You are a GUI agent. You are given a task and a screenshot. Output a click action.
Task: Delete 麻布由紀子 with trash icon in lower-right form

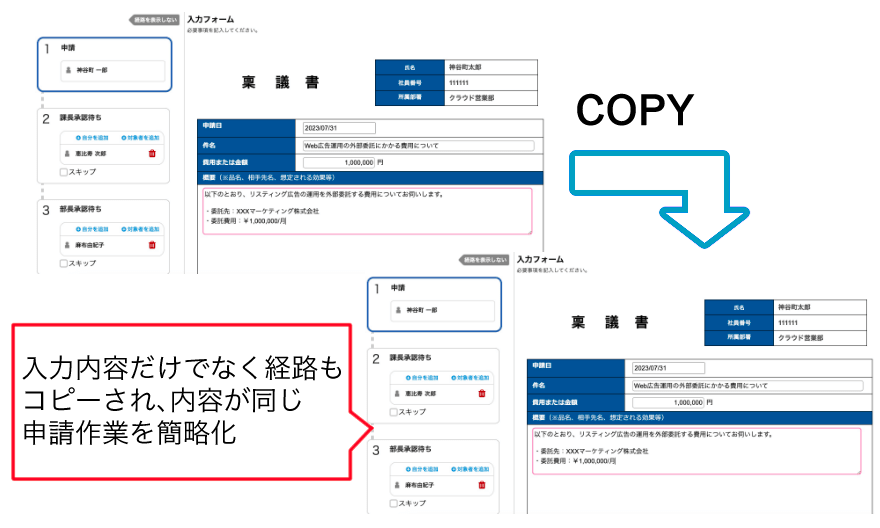[x=482, y=485]
